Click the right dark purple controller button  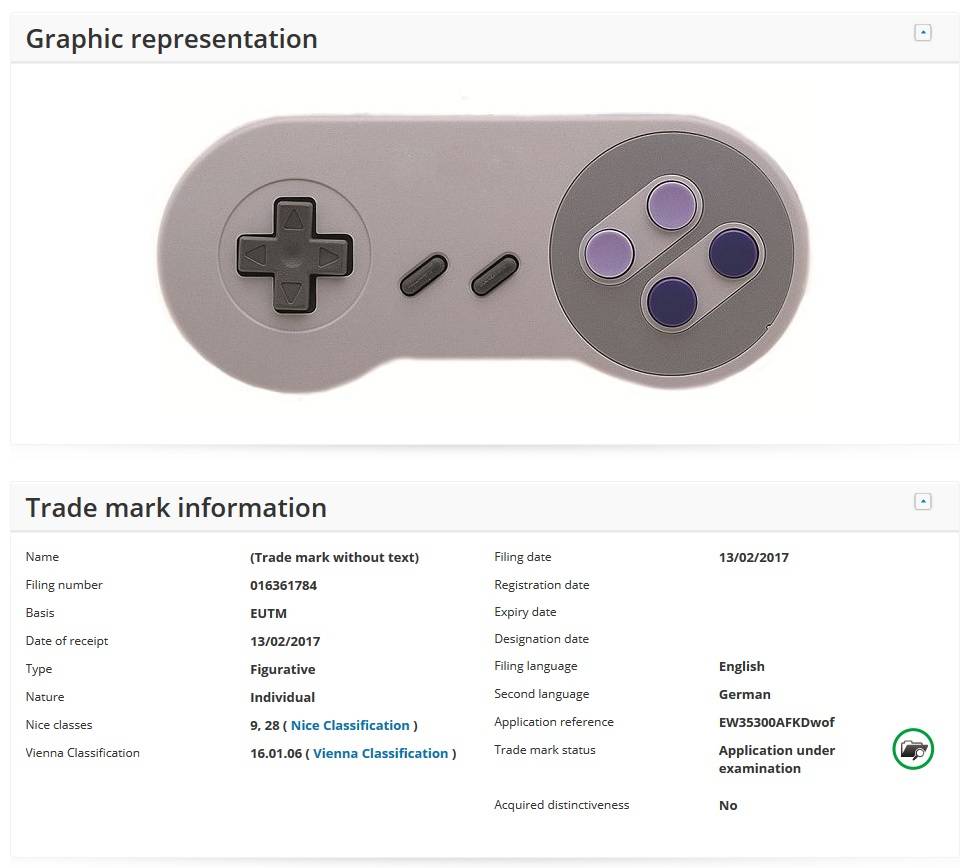click(734, 252)
